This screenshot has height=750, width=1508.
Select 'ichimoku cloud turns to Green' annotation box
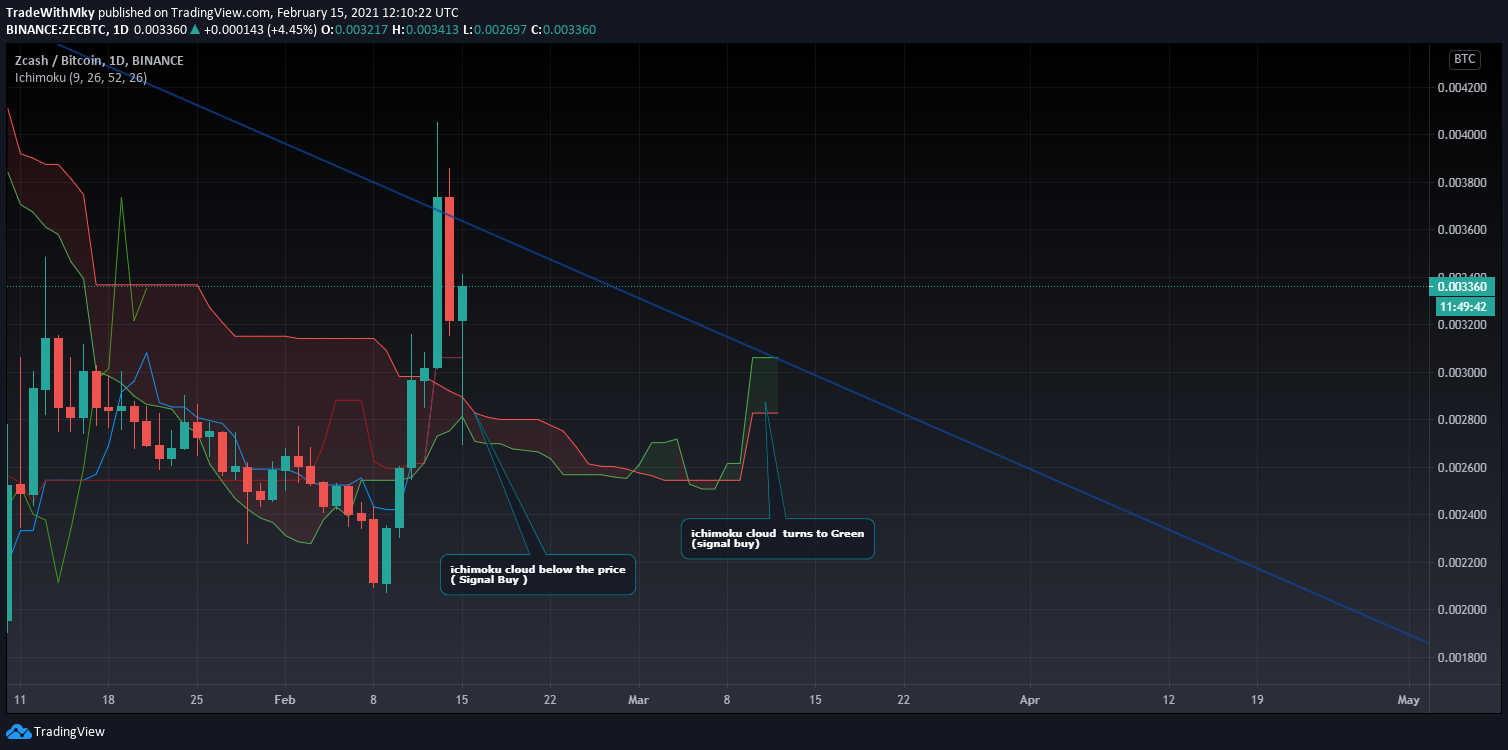(778, 539)
